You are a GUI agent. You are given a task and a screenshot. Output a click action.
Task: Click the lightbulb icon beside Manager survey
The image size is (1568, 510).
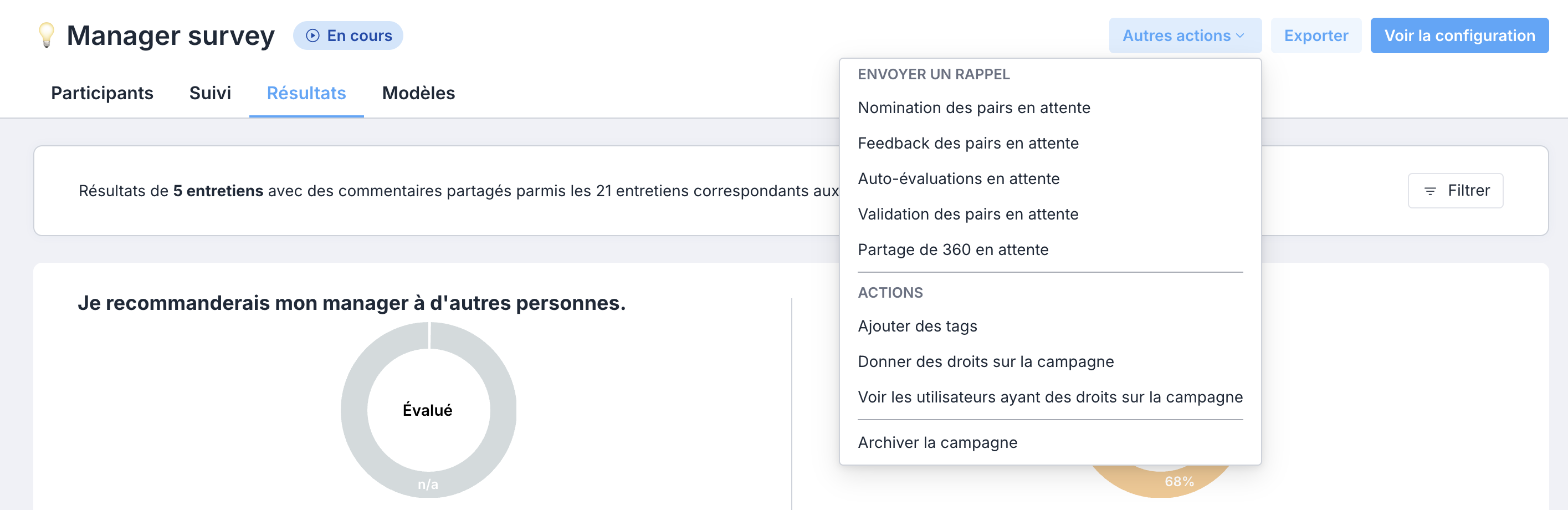coord(46,35)
